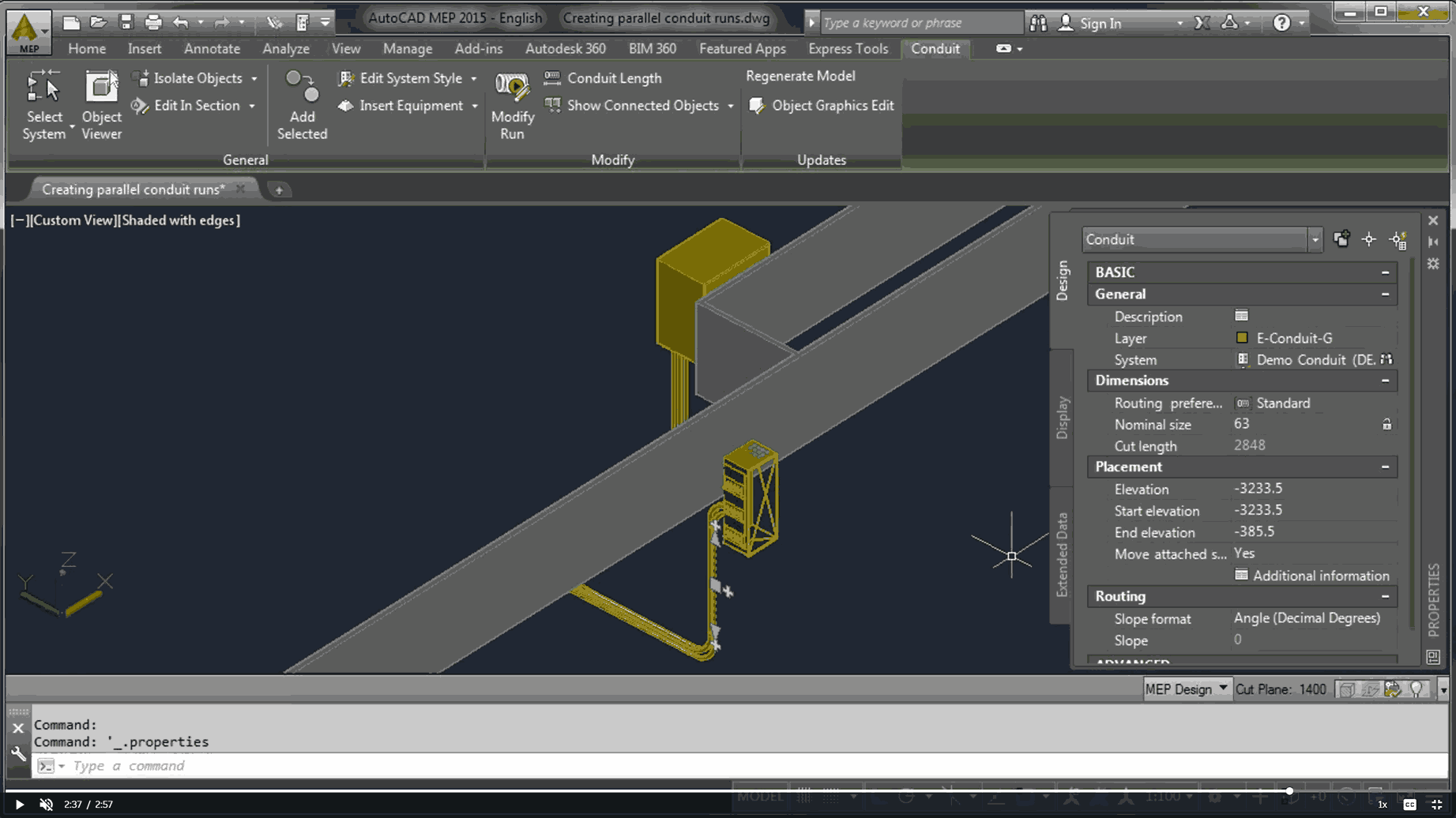Open the Help question mark icon

coord(1281,23)
